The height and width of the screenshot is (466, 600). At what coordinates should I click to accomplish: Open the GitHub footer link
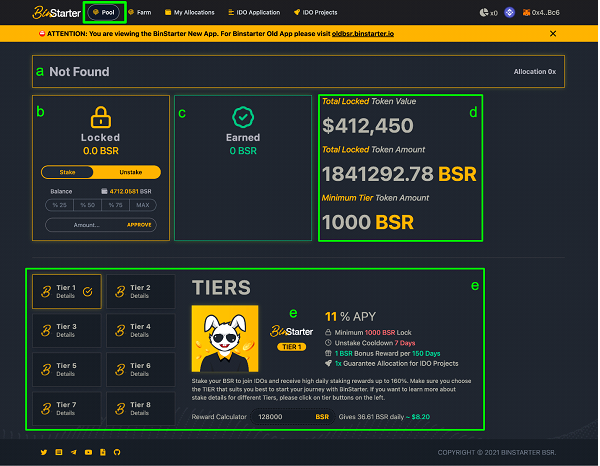tap(117, 452)
